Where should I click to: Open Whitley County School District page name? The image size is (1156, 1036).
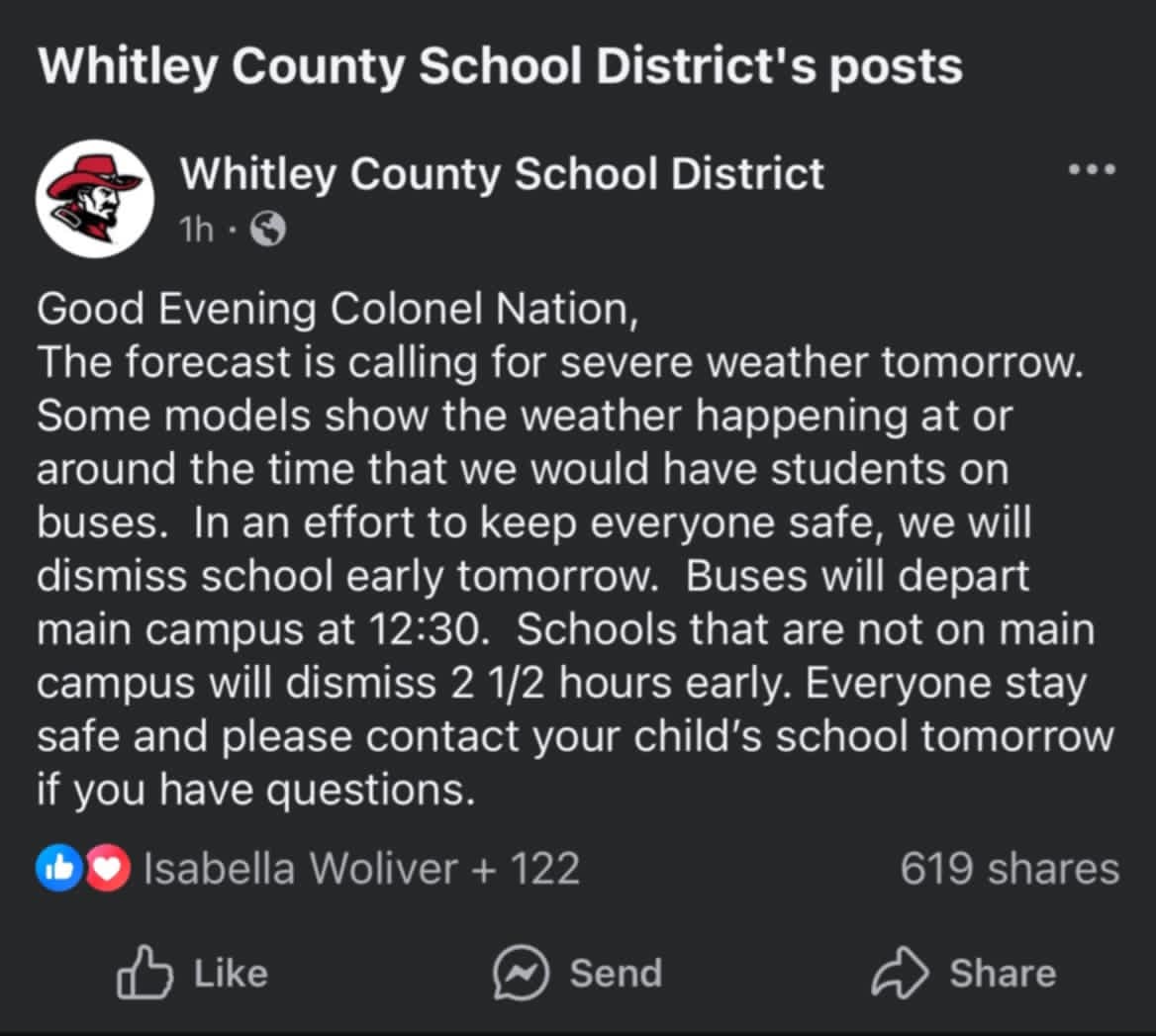(x=502, y=175)
